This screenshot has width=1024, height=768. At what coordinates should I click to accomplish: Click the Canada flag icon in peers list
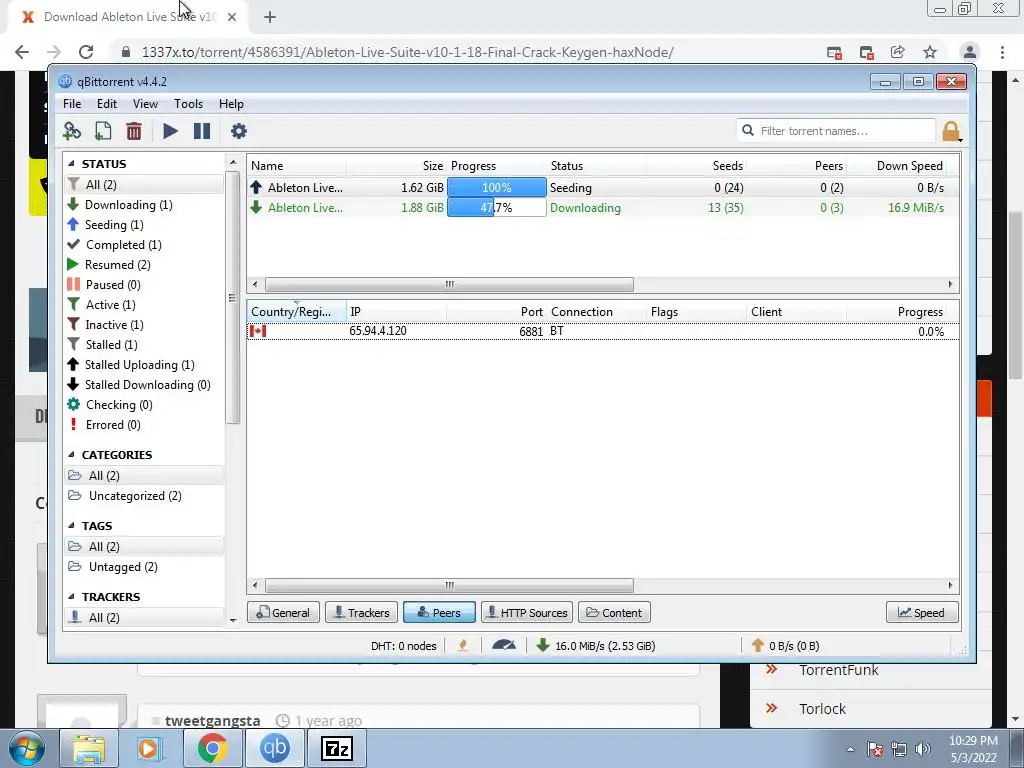(x=258, y=331)
